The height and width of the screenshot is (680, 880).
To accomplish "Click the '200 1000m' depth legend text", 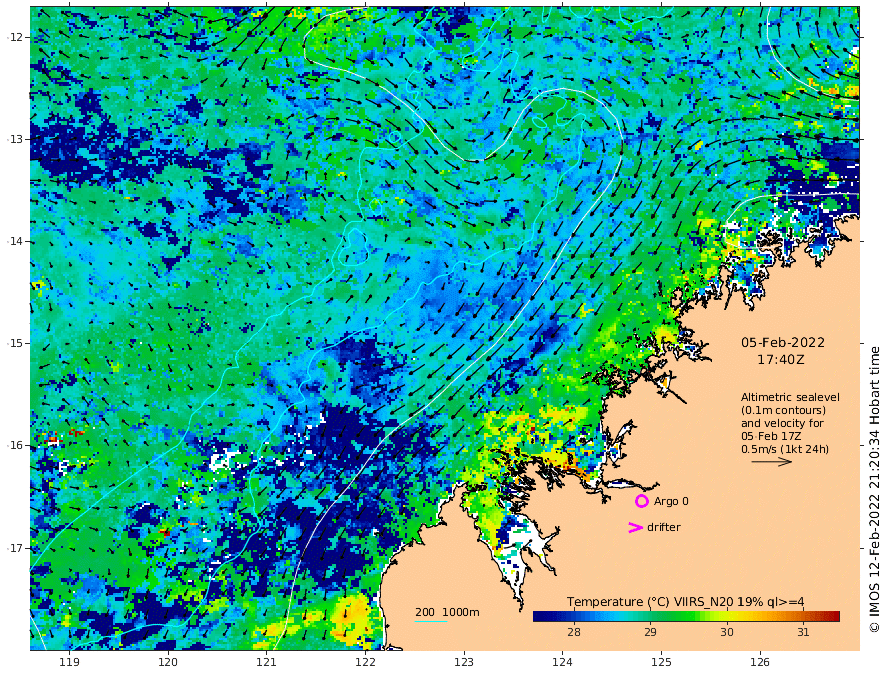I will [447, 612].
